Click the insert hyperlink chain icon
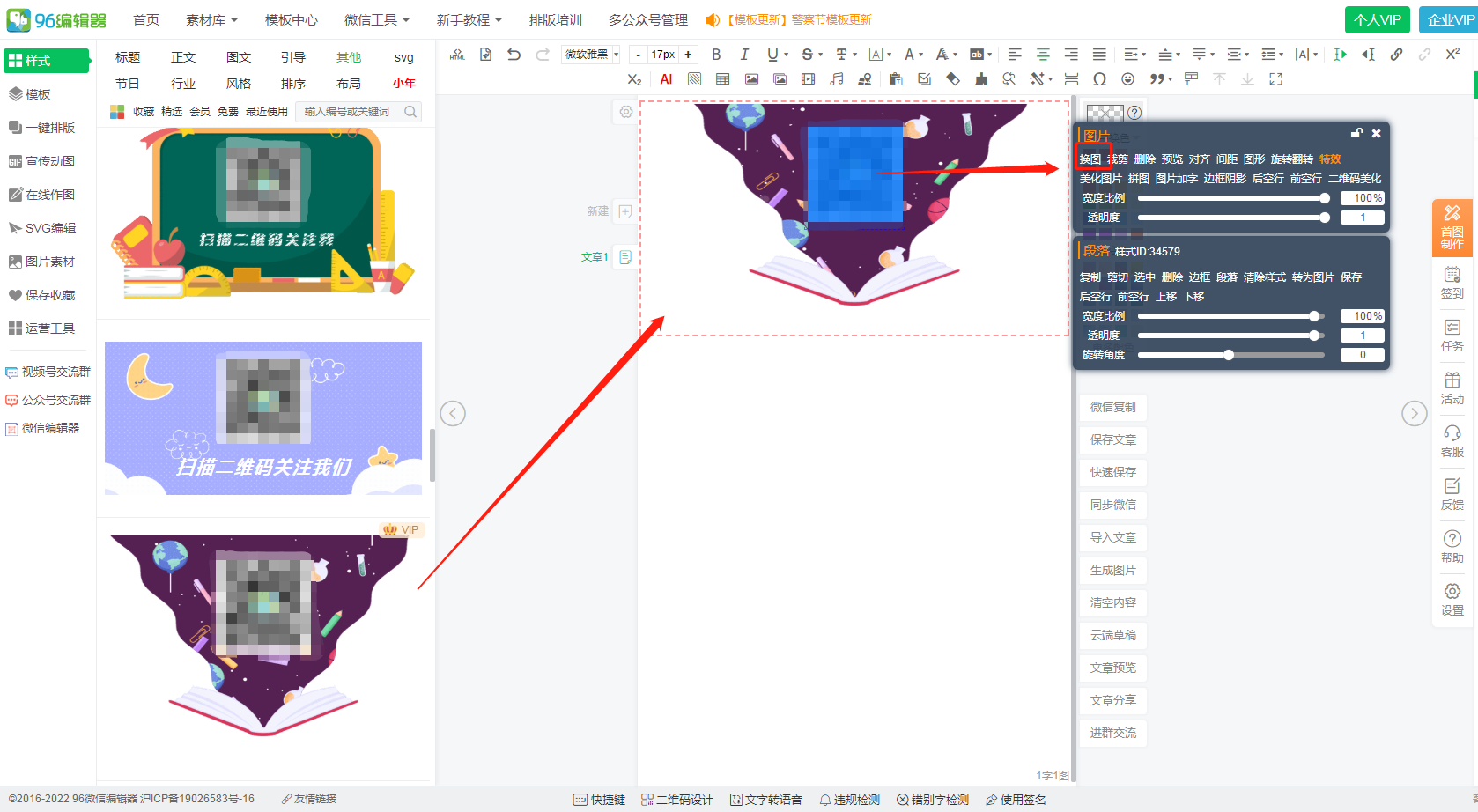Screen dimensions: 1478x812 pyautogui.click(x=1396, y=55)
